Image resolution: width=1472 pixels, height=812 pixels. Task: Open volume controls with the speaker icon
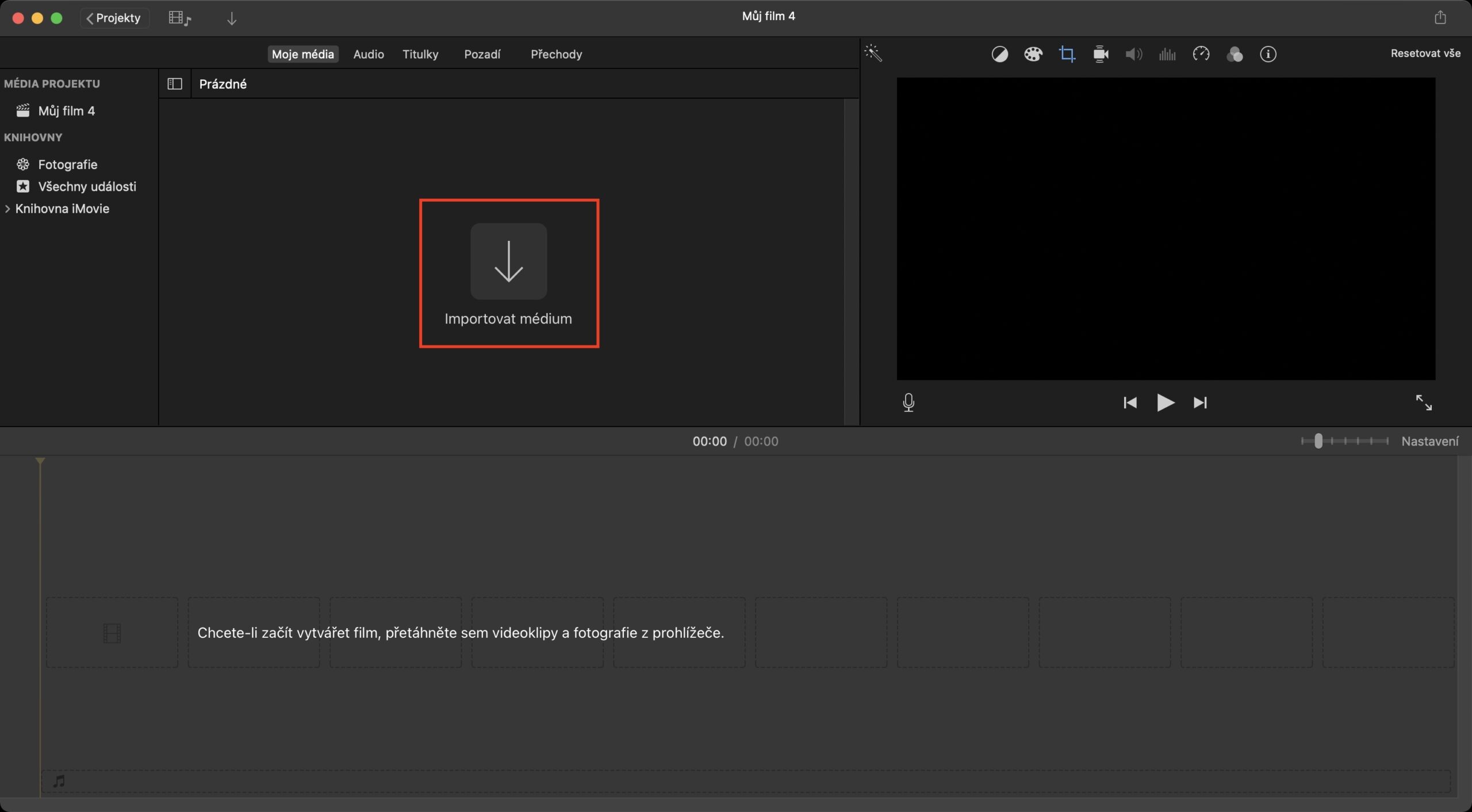[1133, 53]
